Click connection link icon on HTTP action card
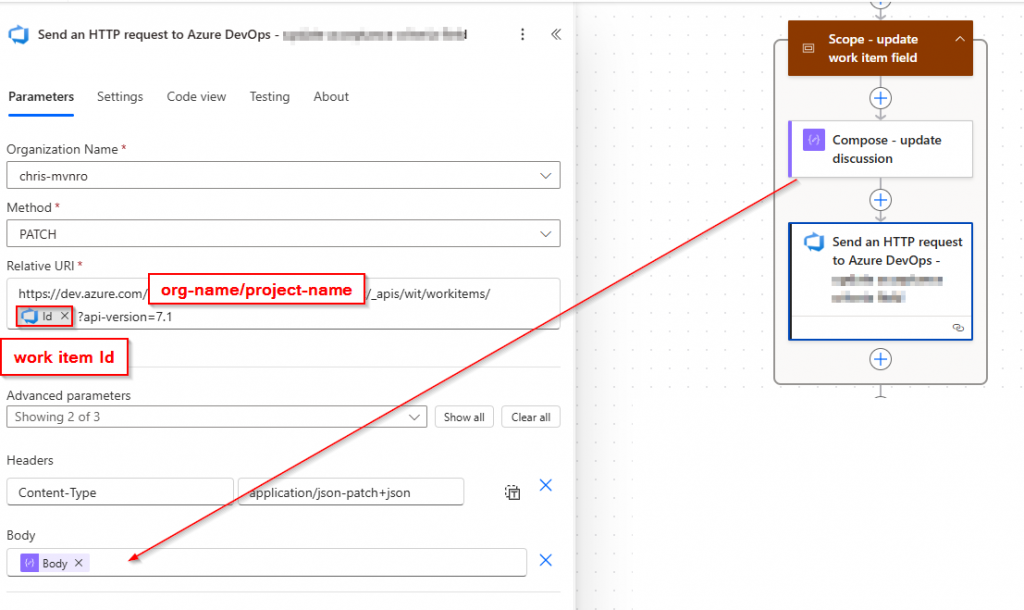The width and height of the screenshot is (1024, 610). [x=958, y=327]
